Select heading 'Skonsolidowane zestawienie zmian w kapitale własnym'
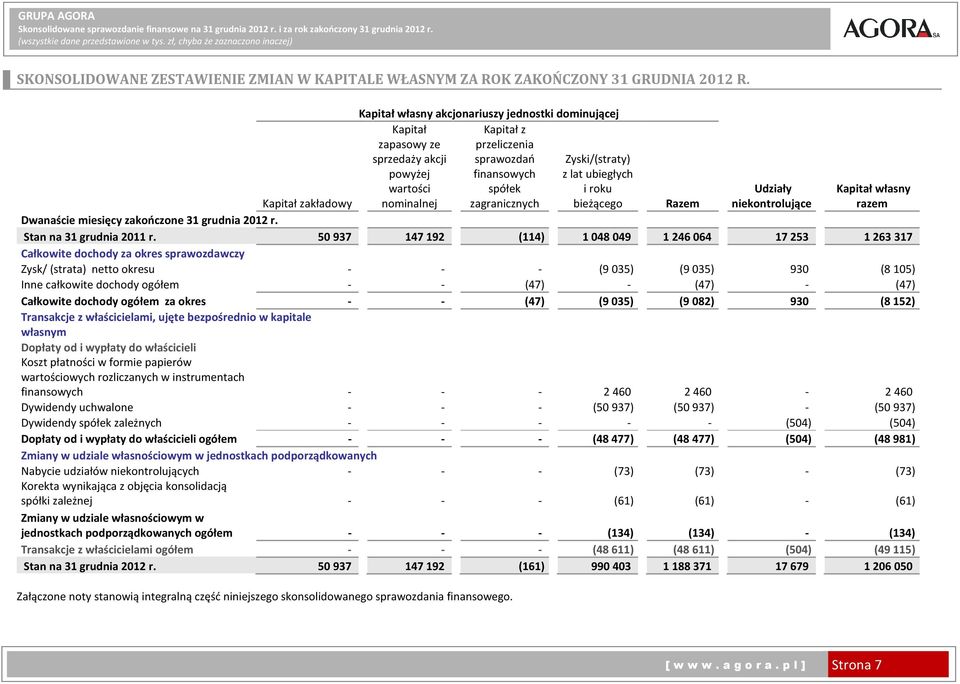960x684 pixels. pyautogui.click(x=383, y=79)
